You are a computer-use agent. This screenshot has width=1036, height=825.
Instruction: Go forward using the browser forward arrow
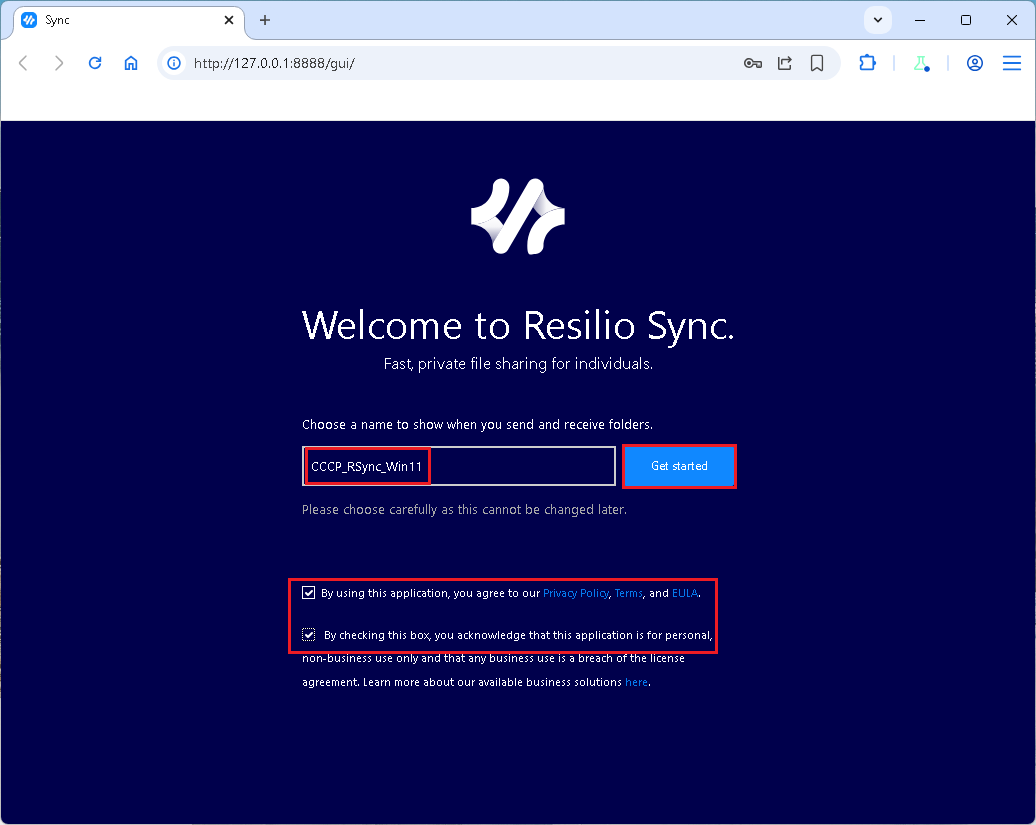59,63
